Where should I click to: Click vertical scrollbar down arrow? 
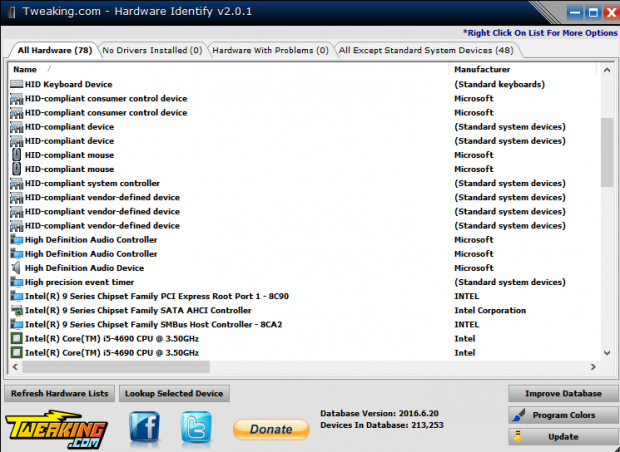[607, 353]
